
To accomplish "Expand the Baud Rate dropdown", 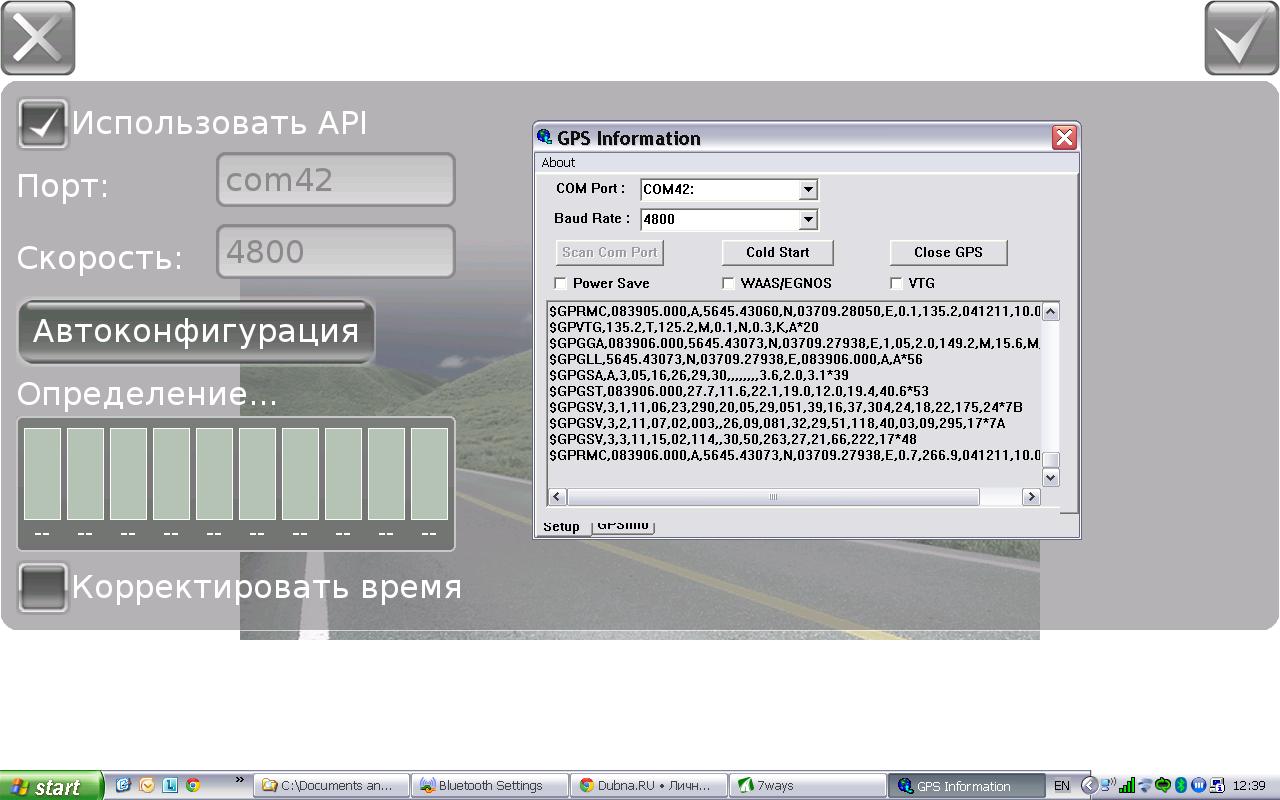I will click(x=808, y=219).
